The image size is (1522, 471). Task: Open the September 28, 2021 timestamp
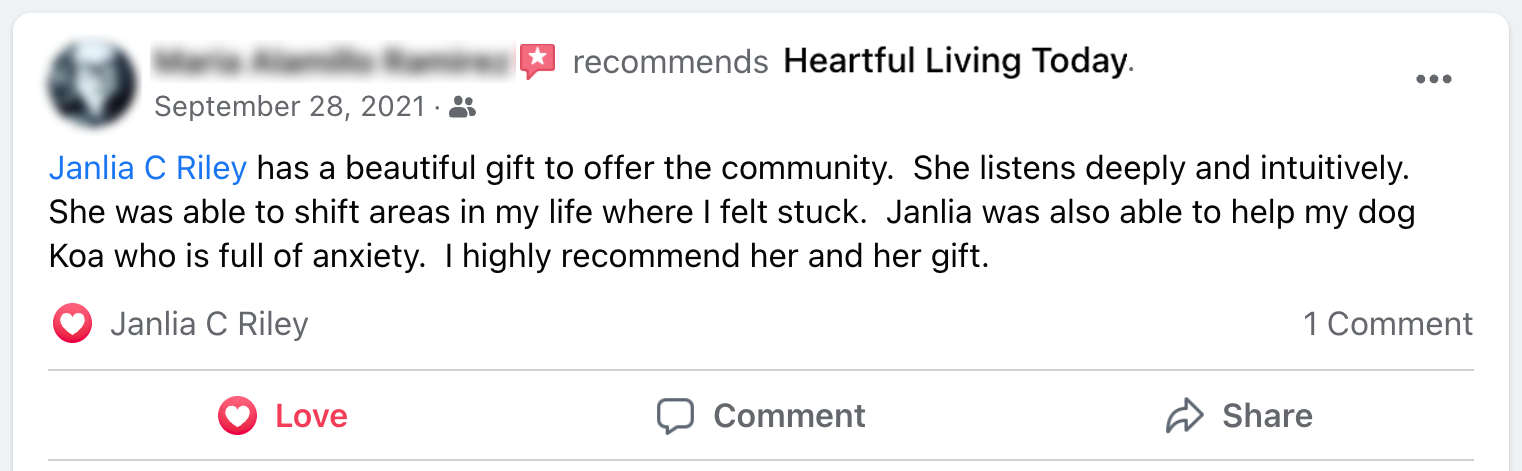tap(290, 107)
